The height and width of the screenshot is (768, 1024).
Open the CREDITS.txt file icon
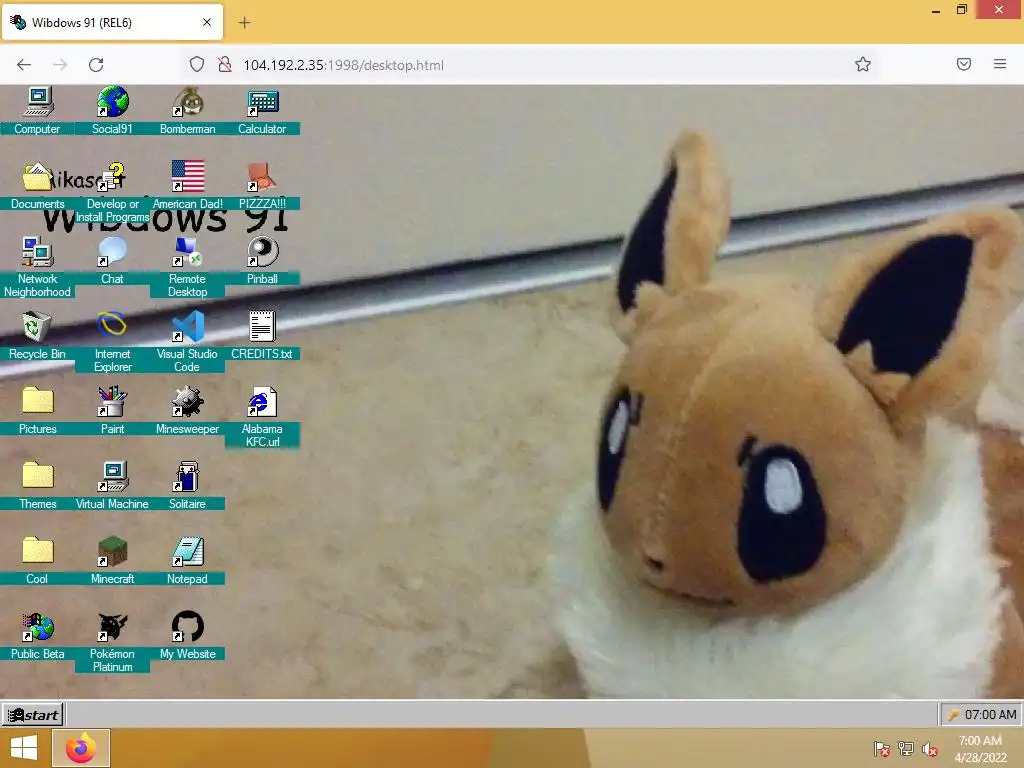pyautogui.click(x=263, y=336)
